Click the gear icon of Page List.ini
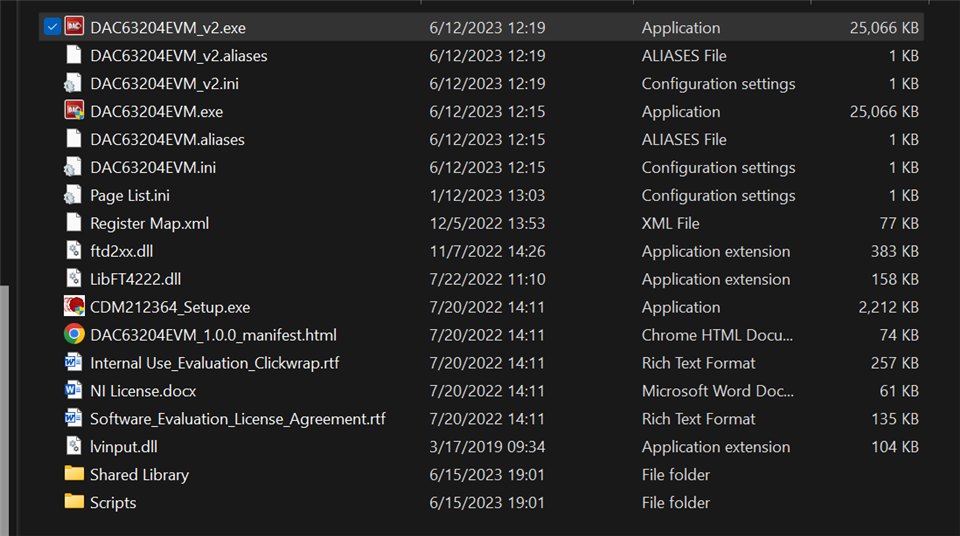 (x=74, y=196)
